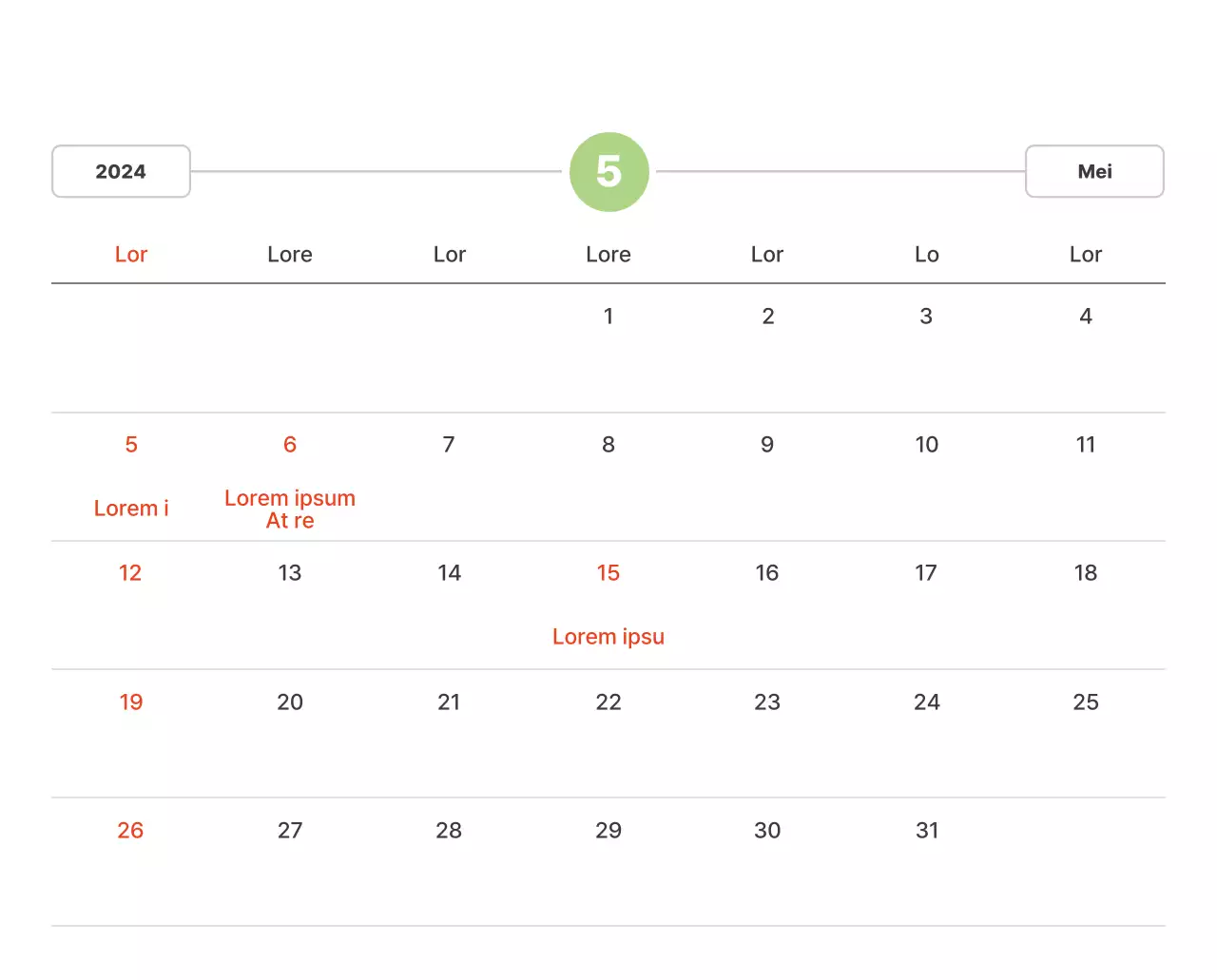The height and width of the screenshot is (980, 1217).
Task: Click the green month number 5 badge
Action: (608, 172)
